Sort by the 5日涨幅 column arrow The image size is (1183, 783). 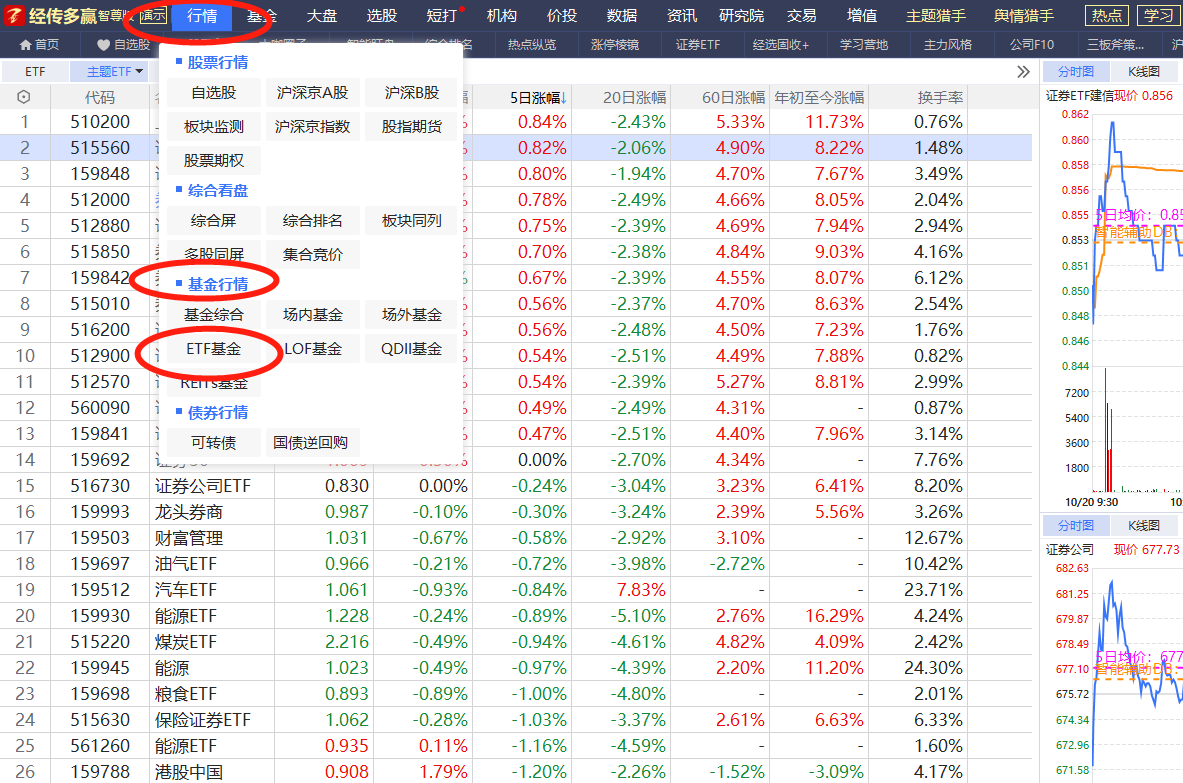pos(563,98)
